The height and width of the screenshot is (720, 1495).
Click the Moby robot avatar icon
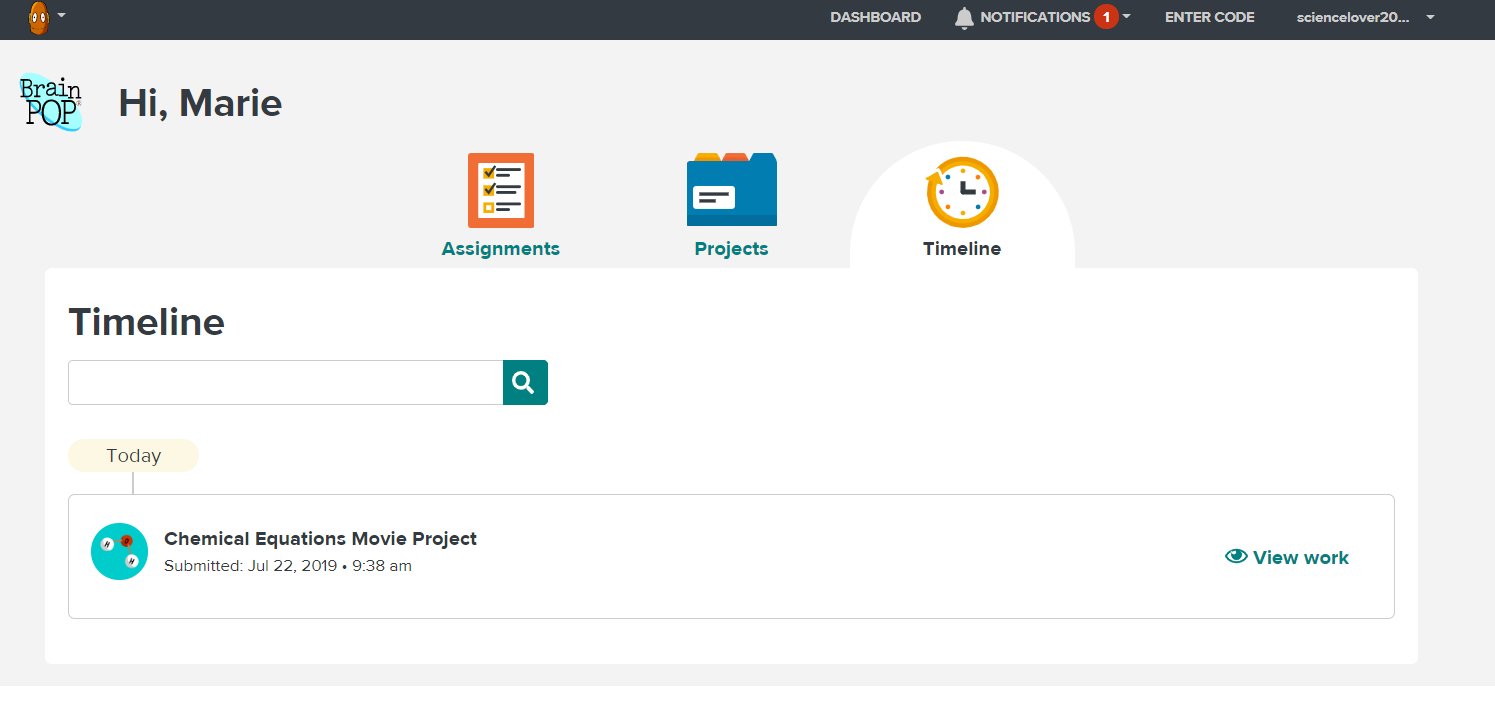click(38, 17)
